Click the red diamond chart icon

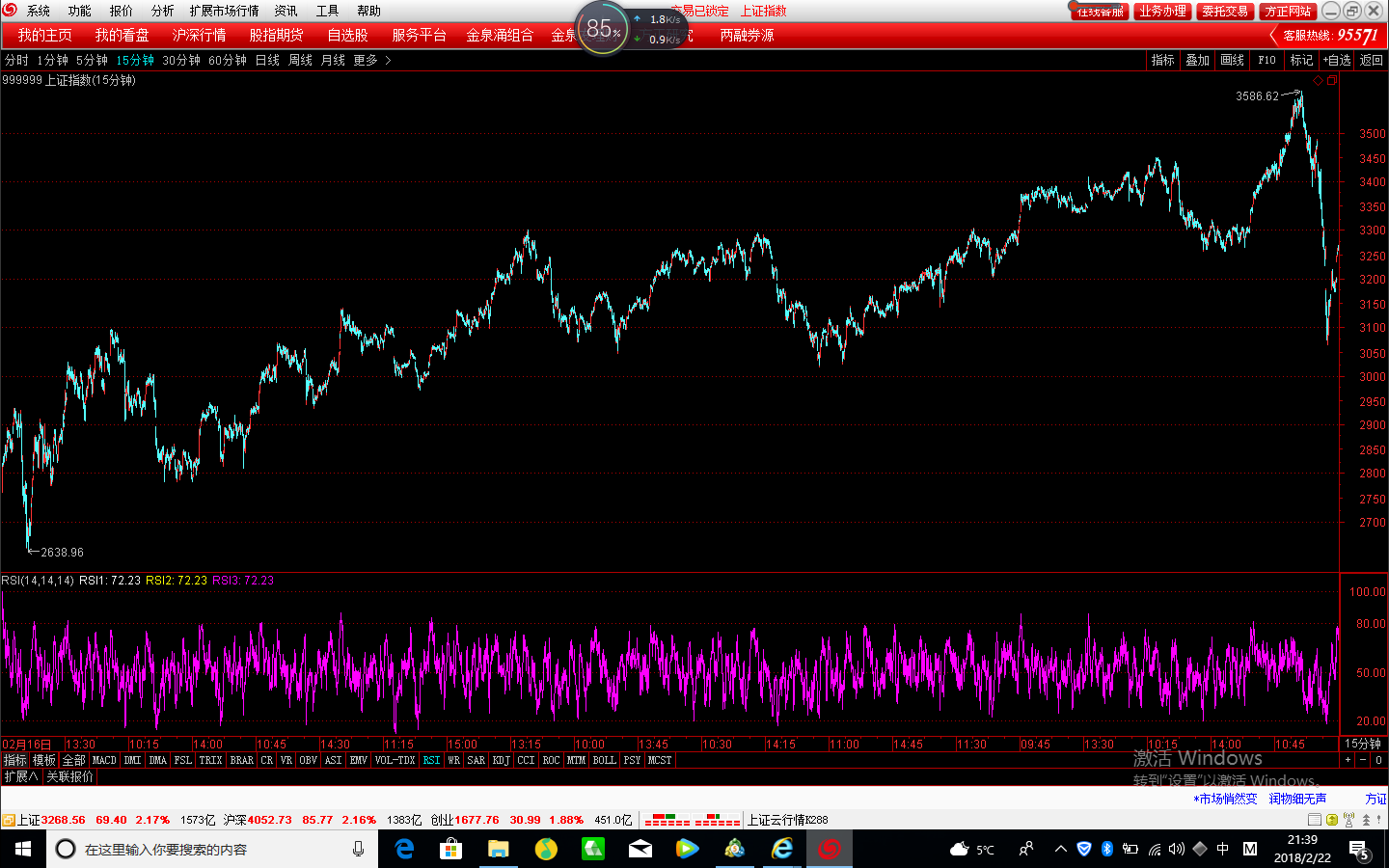click(x=1319, y=81)
